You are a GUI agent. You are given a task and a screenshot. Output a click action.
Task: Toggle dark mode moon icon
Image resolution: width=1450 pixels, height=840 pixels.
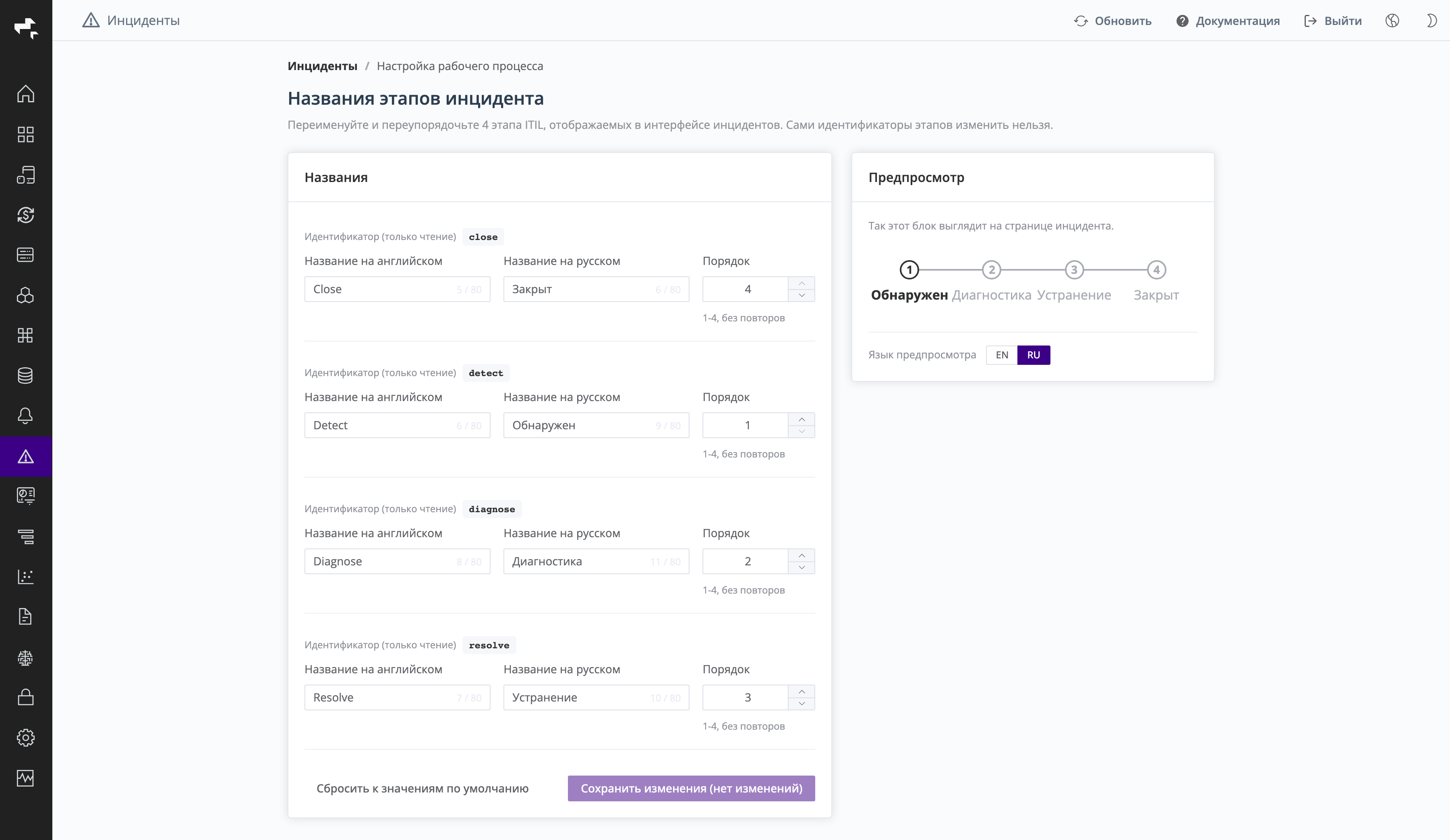point(1431,21)
